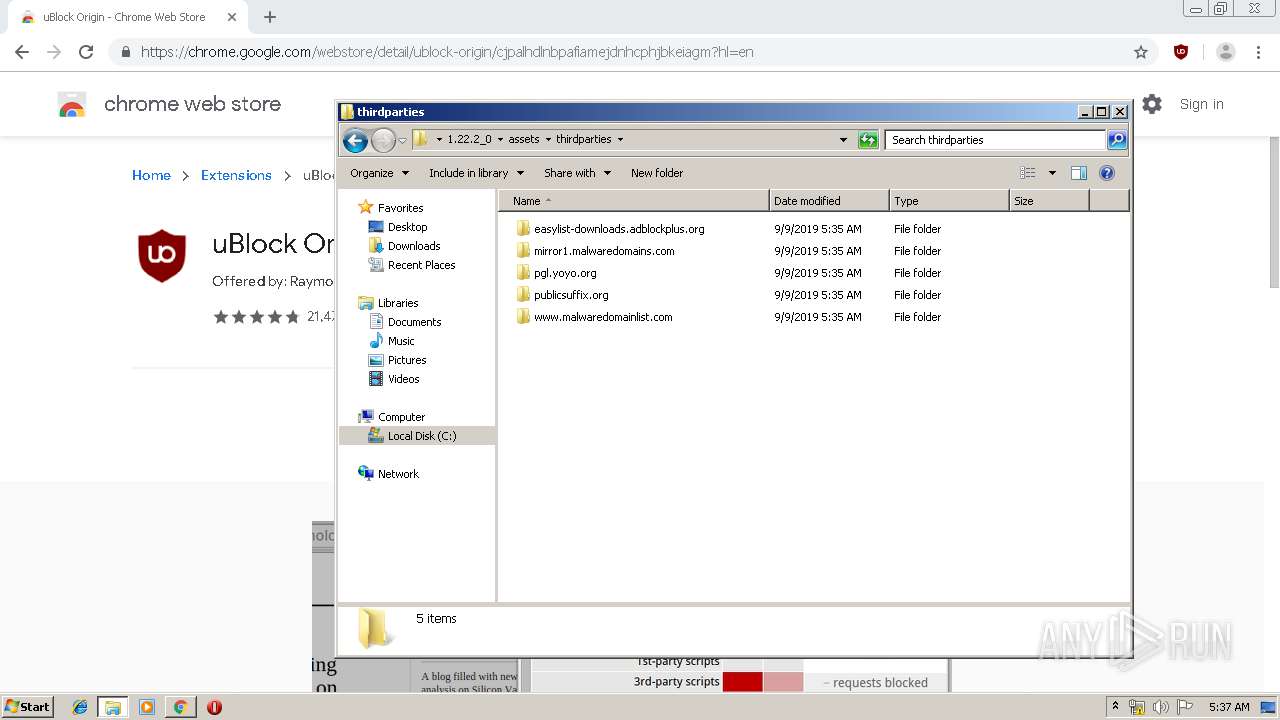Image resolution: width=1280 pixels, height=720 pixels.
Task: Click the Windows Explorer taskbar icon
Action: tap(113, 707)
